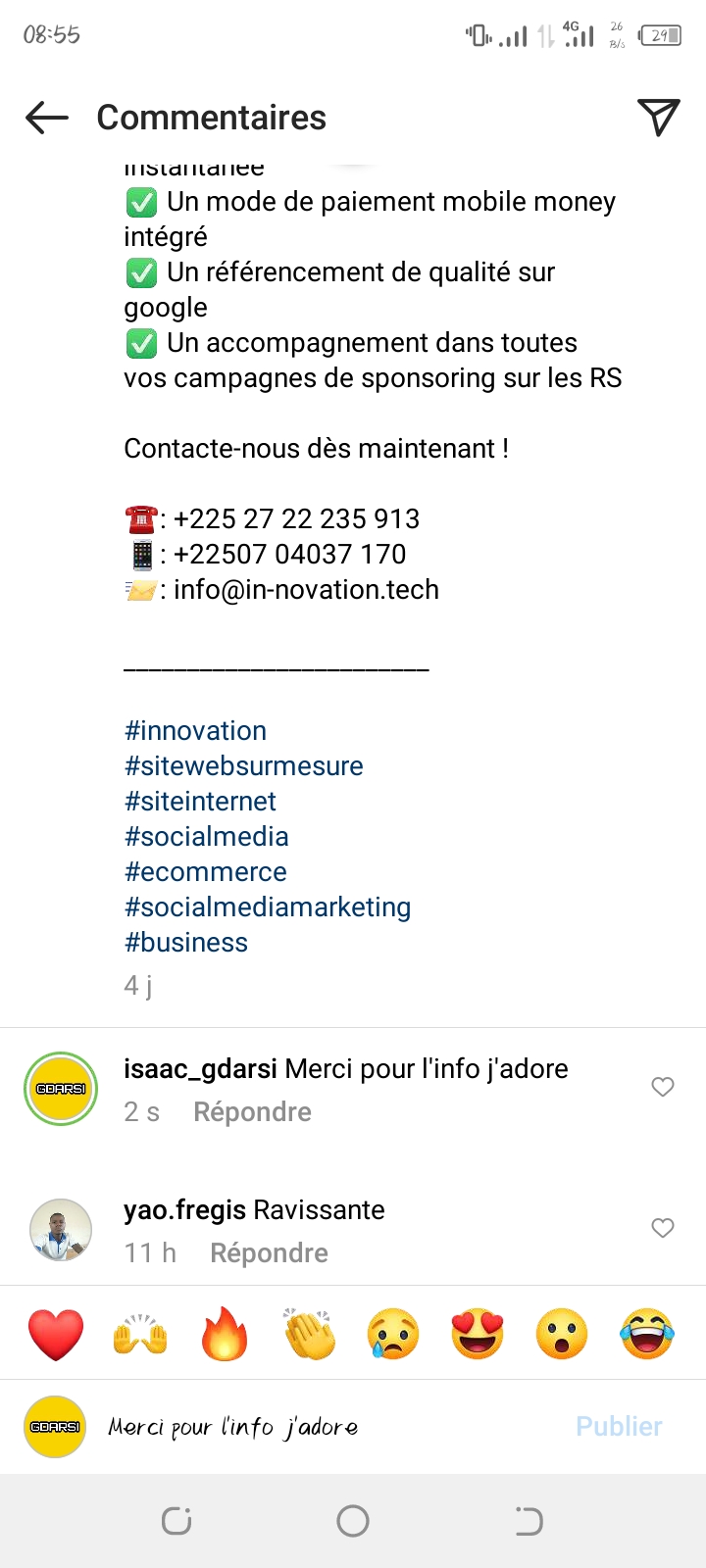Insert the surprised face emoji
Screen dimensions: 706x1568
[x=562, y=1334]
